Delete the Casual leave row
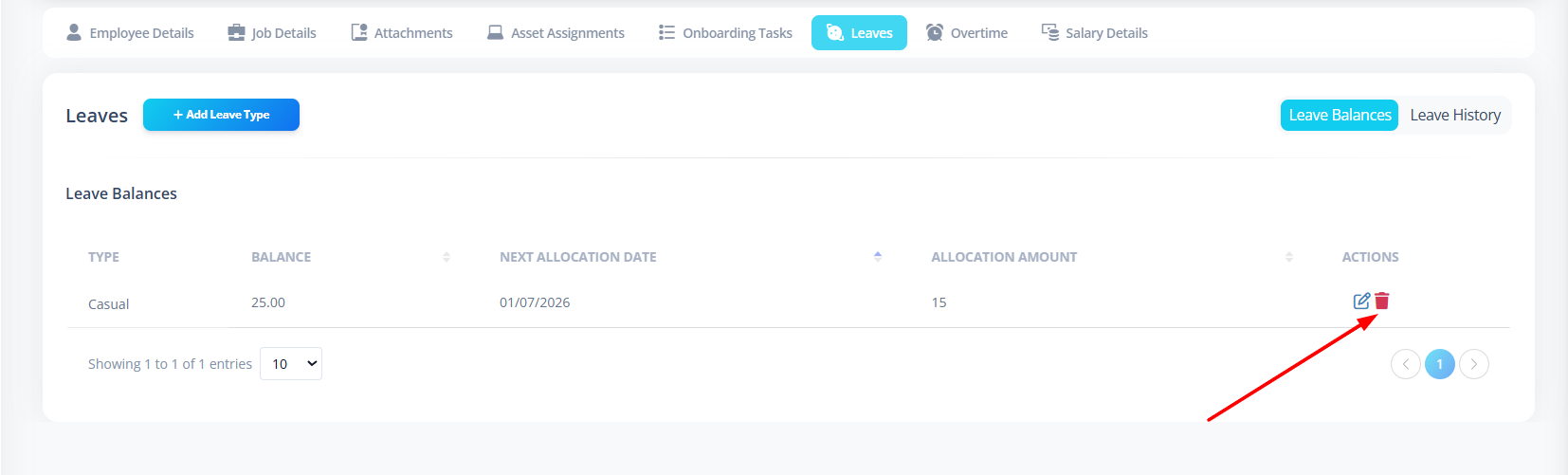This screenshot has height=475, width=1568. click(1382, 301)
